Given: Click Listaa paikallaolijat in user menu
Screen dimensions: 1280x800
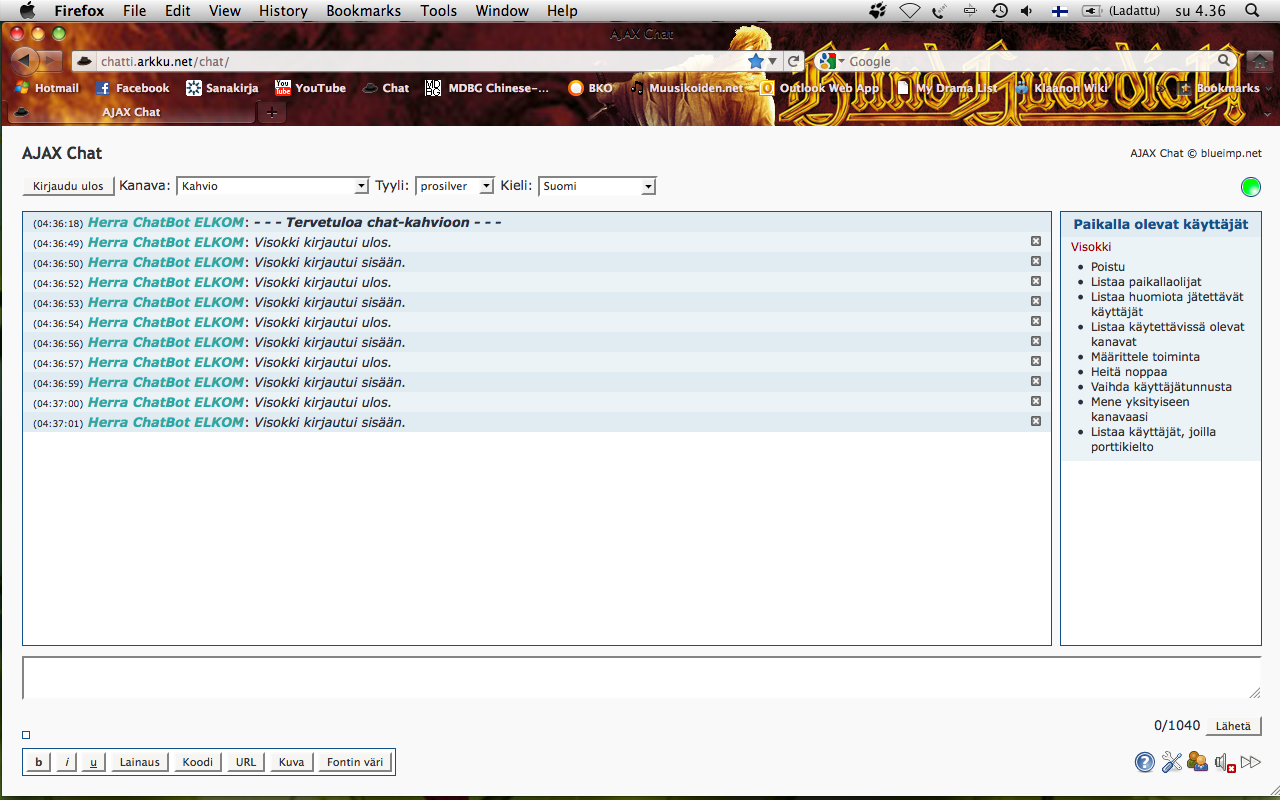Looking at the screenshot, I should [x=1146, y=282].
